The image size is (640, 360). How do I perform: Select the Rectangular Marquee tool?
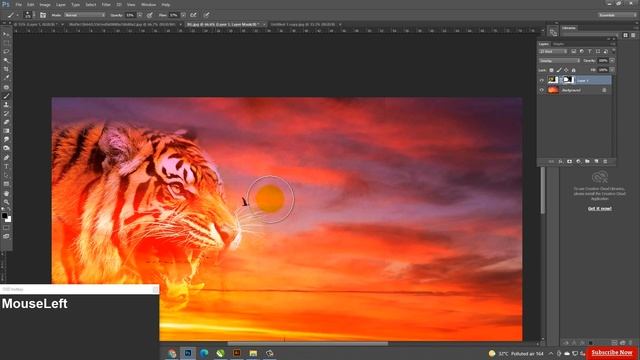click(x=6, y=43)
